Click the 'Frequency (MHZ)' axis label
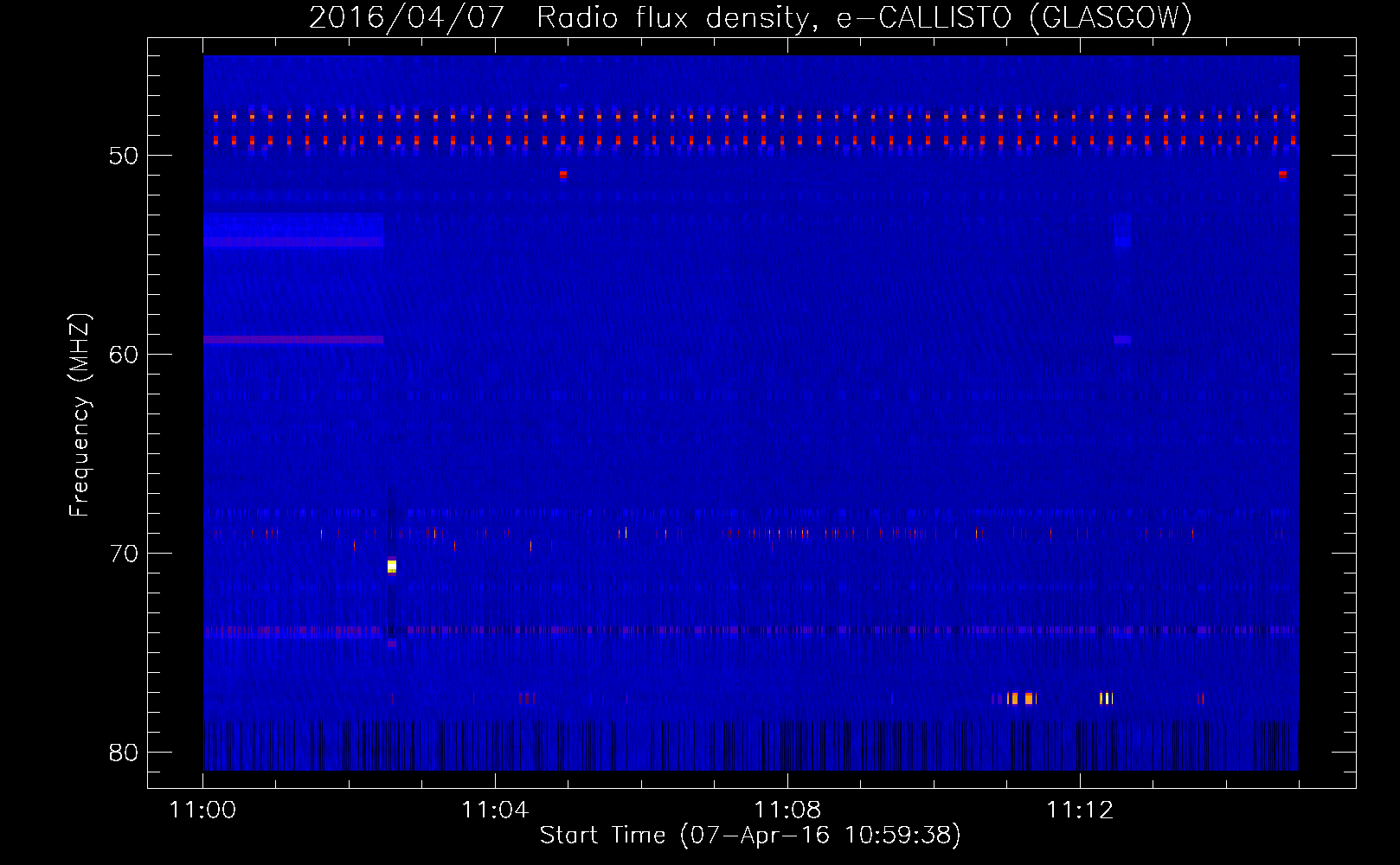The height and width of the screenshot is (865, 1400). pyautogui.click(x=79, y=415)
